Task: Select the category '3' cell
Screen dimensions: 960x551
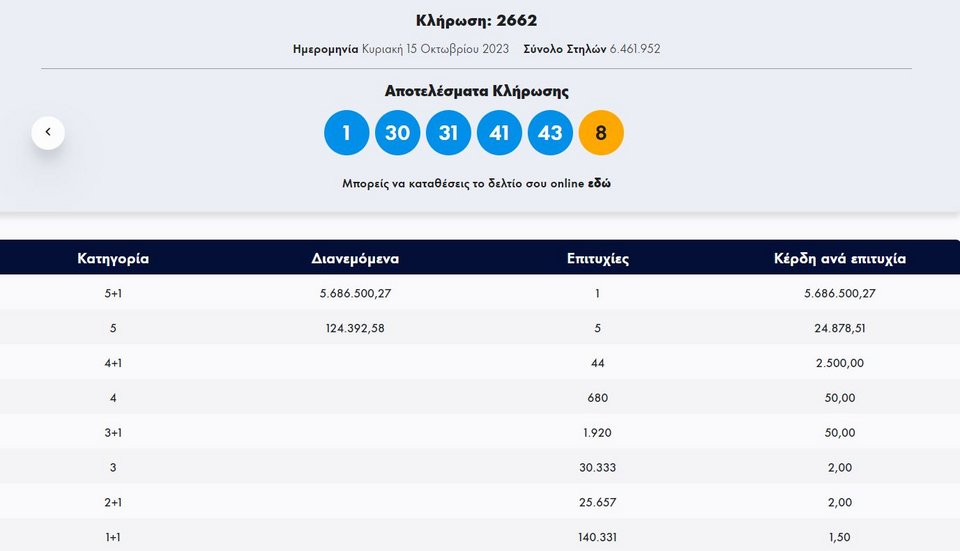Action: (x=113, y=468)
